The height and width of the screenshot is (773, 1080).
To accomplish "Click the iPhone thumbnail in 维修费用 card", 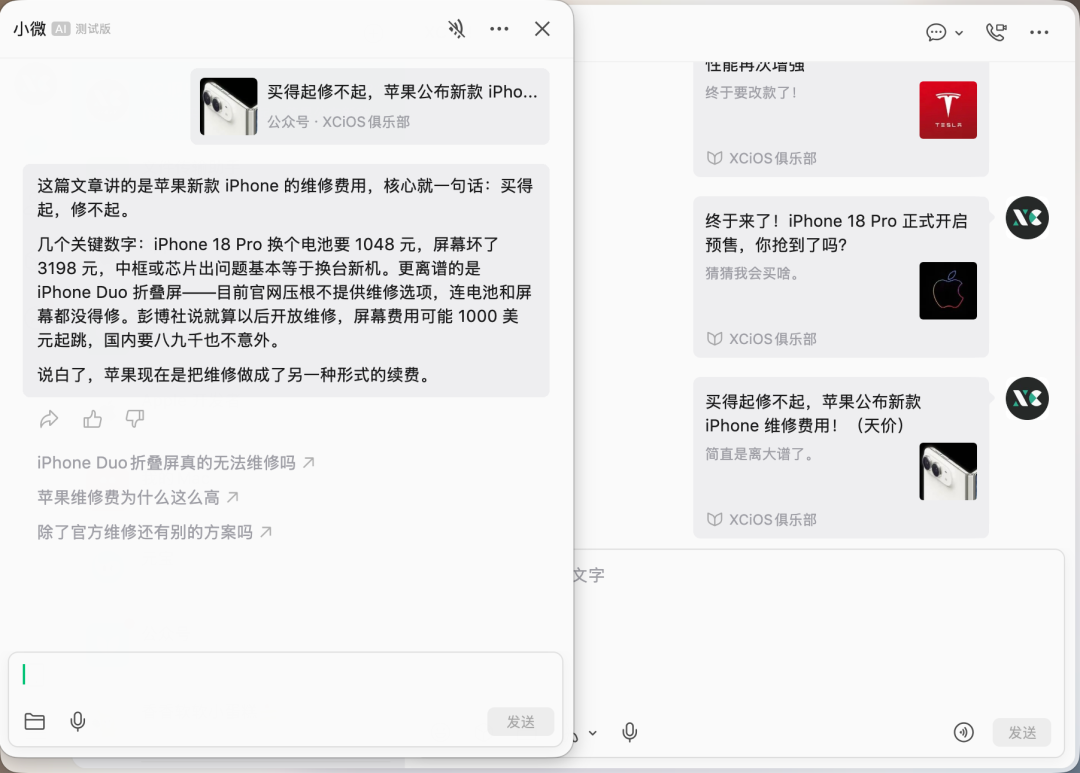I will tap(948, 471).
